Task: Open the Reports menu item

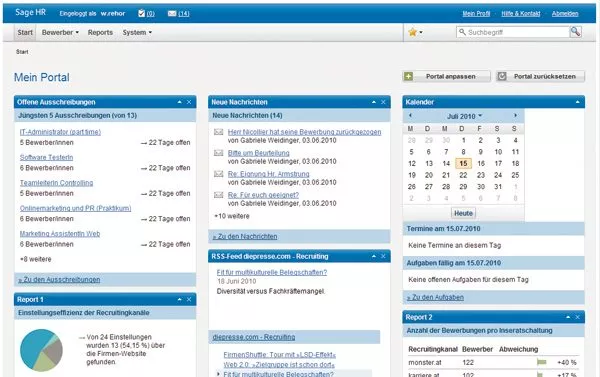Action: click(x=100, y=33)
